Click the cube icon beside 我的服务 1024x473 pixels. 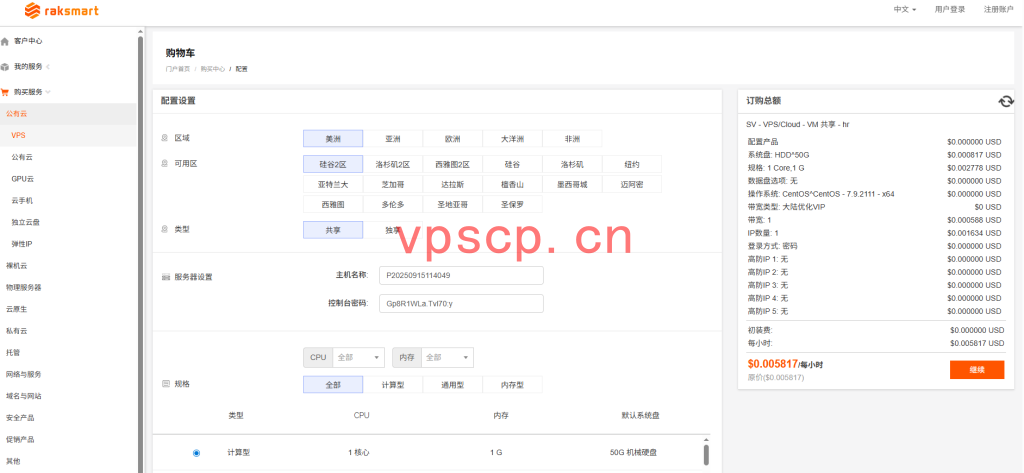[x=5, y=67]
